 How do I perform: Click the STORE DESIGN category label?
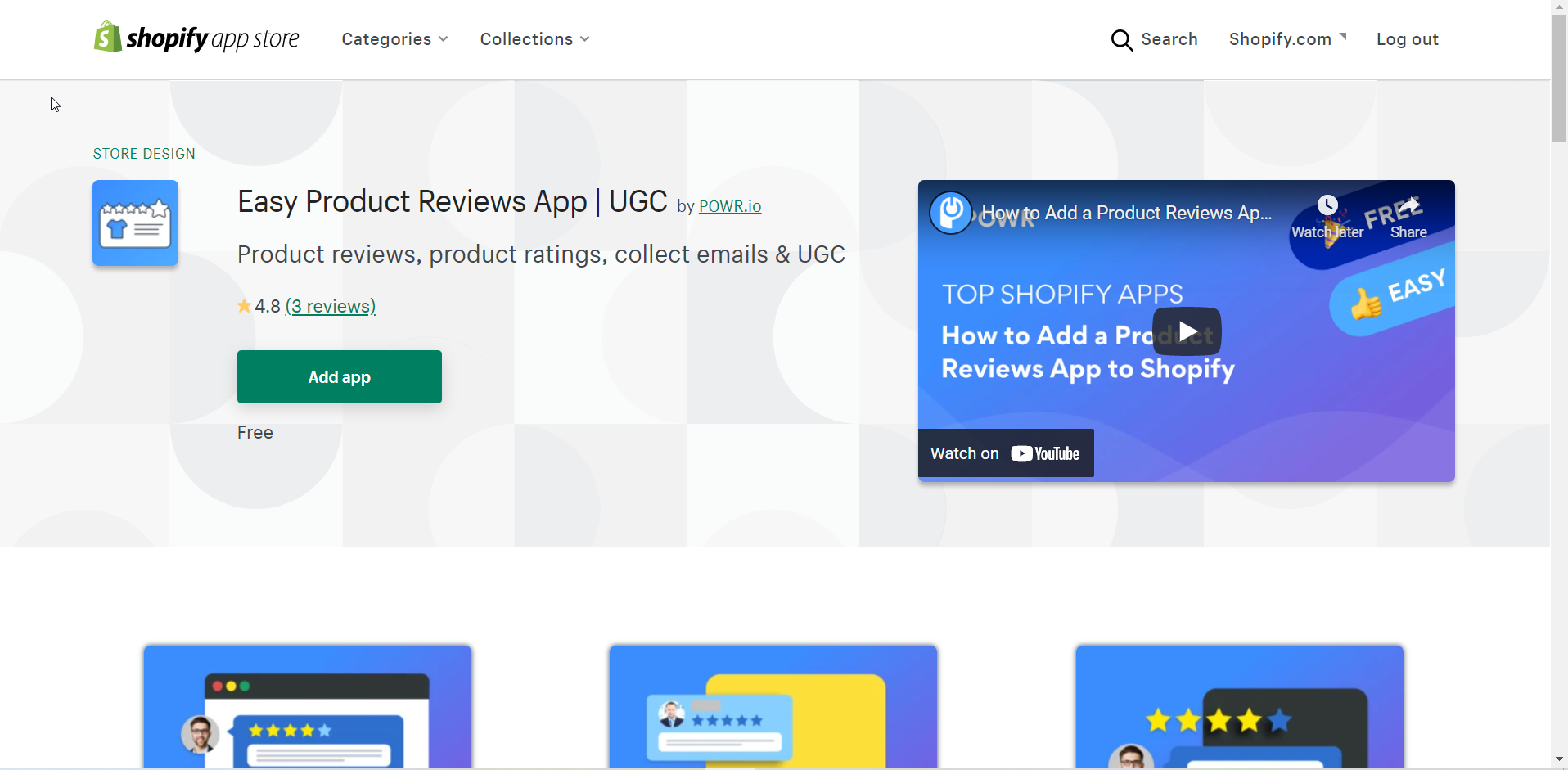pos(144,154)
